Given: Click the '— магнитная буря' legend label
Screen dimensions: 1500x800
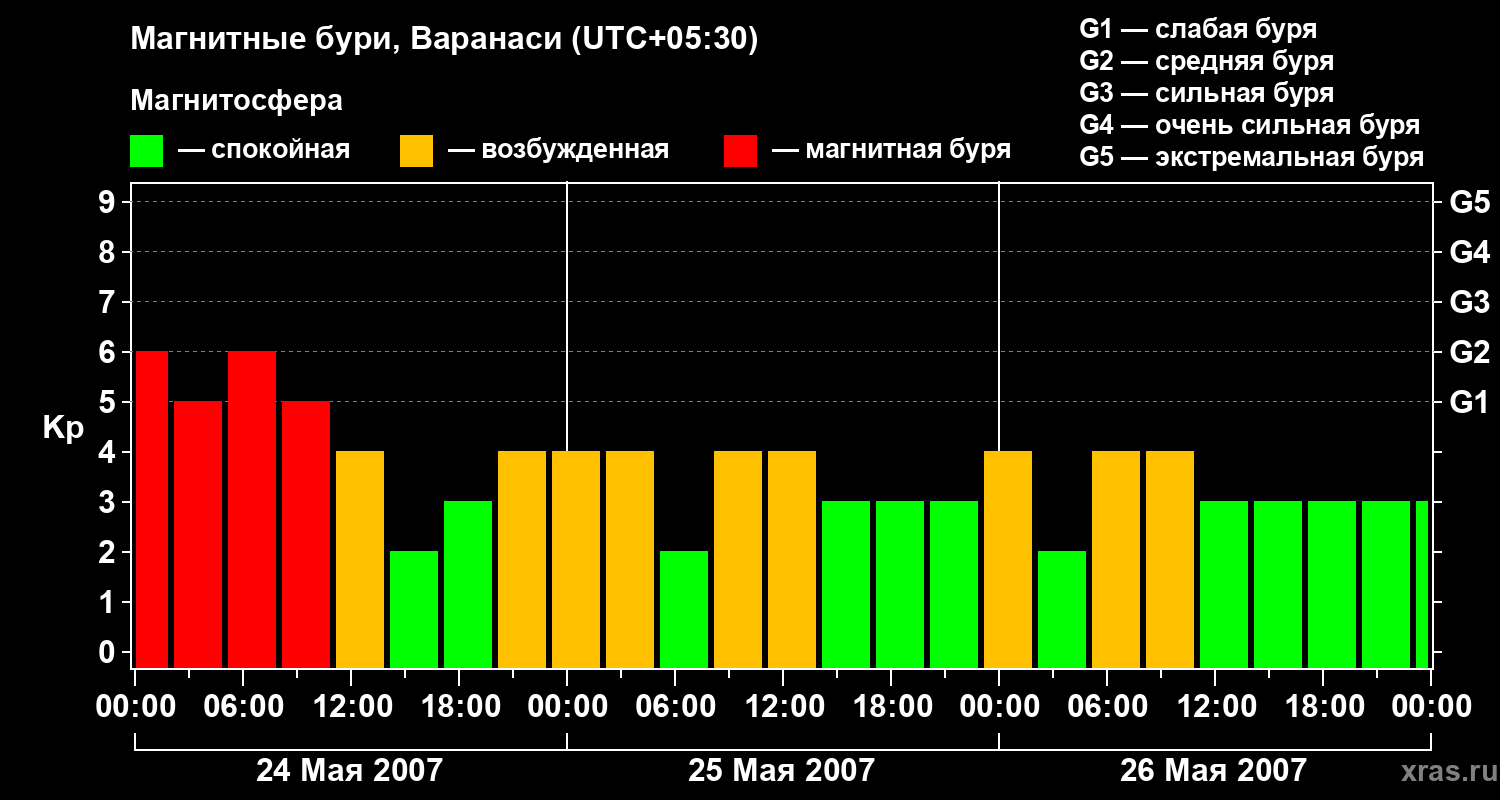Looking at the screenshot, I should tap(892, 150).
